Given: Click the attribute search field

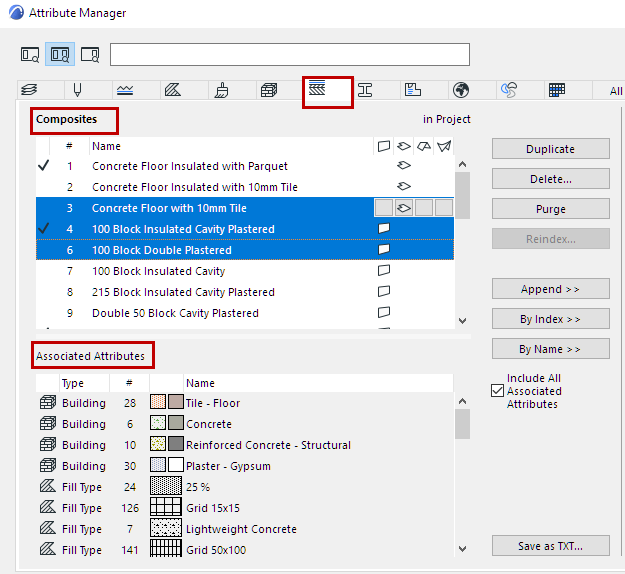Looking at the screenshot, I should click(290, 54).
